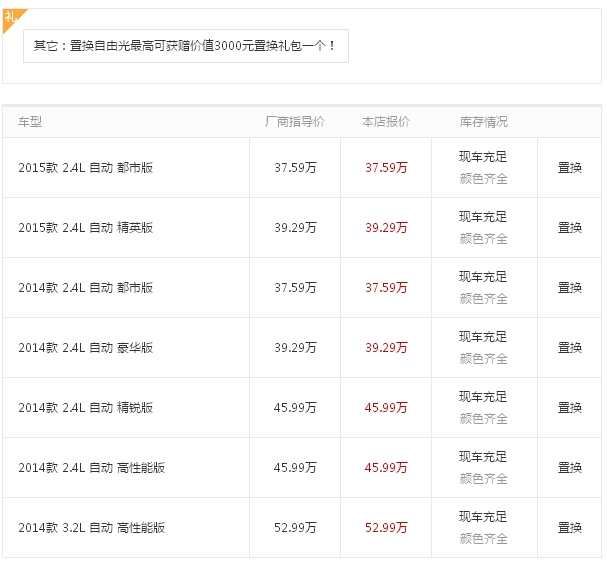Open the 2014款 2.4L 自动 精锐版 model link
The width and height of the screenshot is (607, 565).
click(x=86, y=408)
